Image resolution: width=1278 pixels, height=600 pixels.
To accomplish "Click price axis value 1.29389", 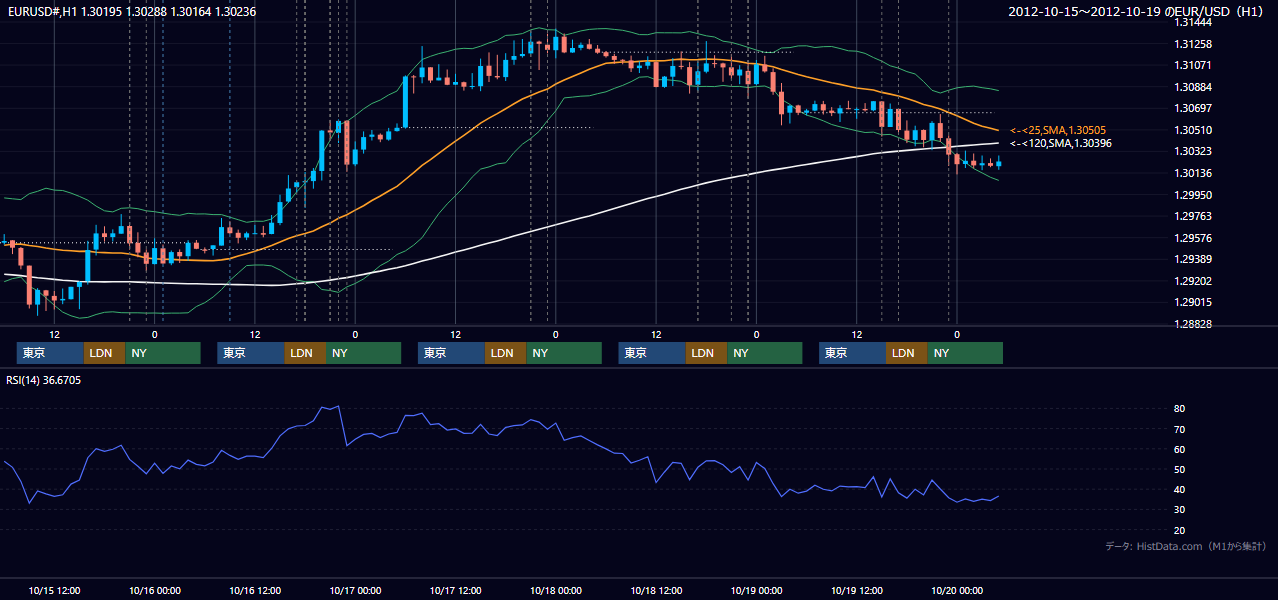I will pyautogui.click(x=1192, y=259).
